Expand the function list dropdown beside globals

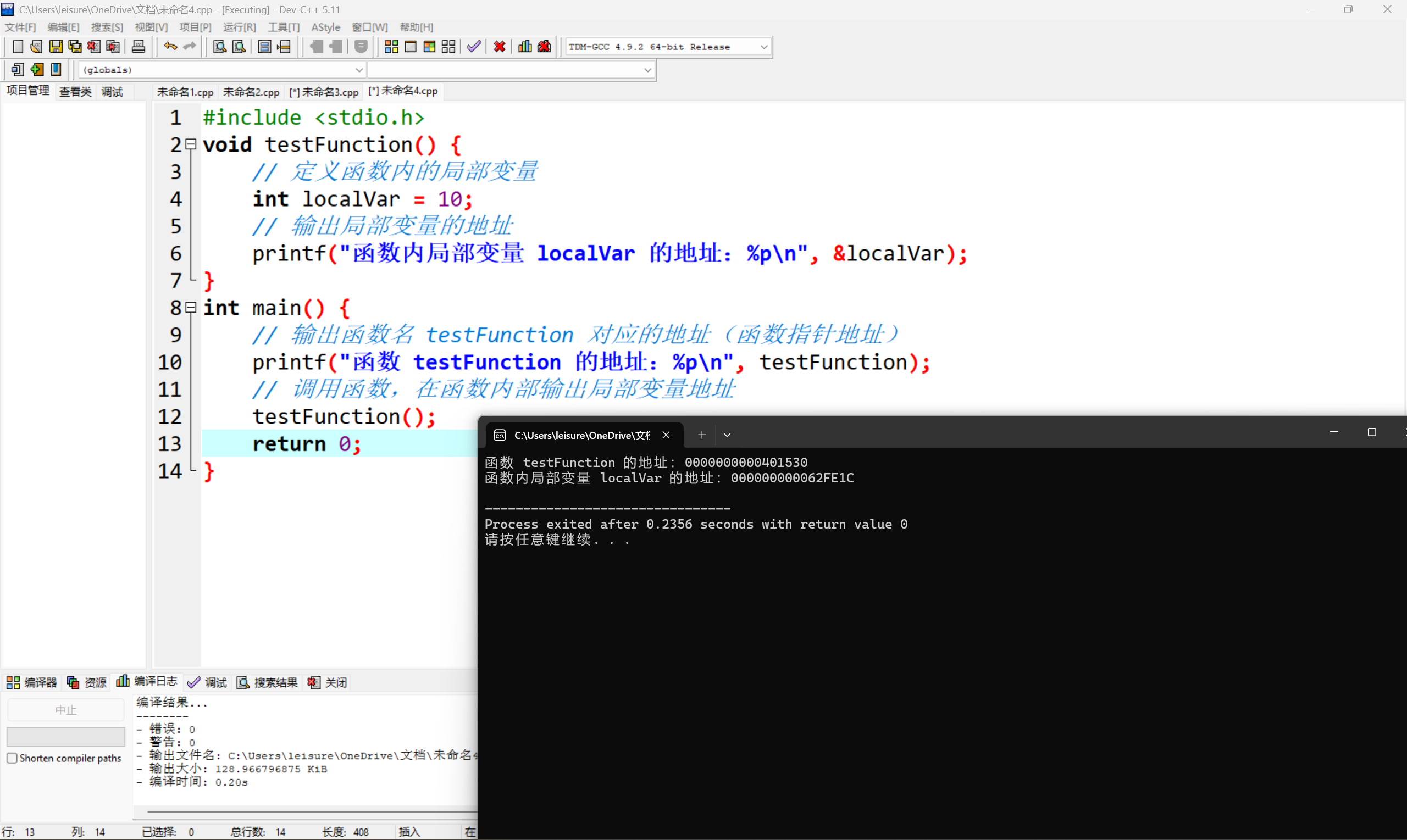648,70
